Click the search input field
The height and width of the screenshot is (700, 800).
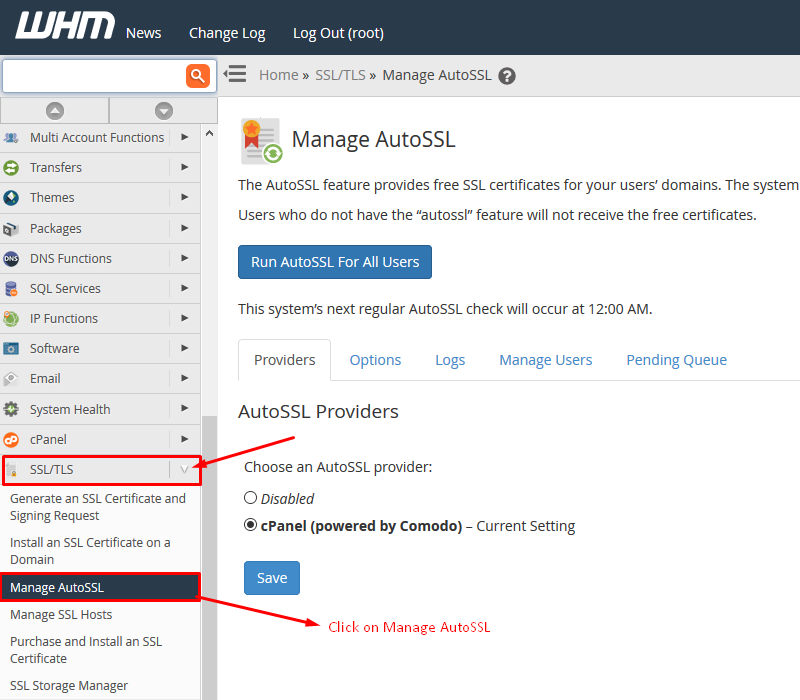click(x=94, y=75)
